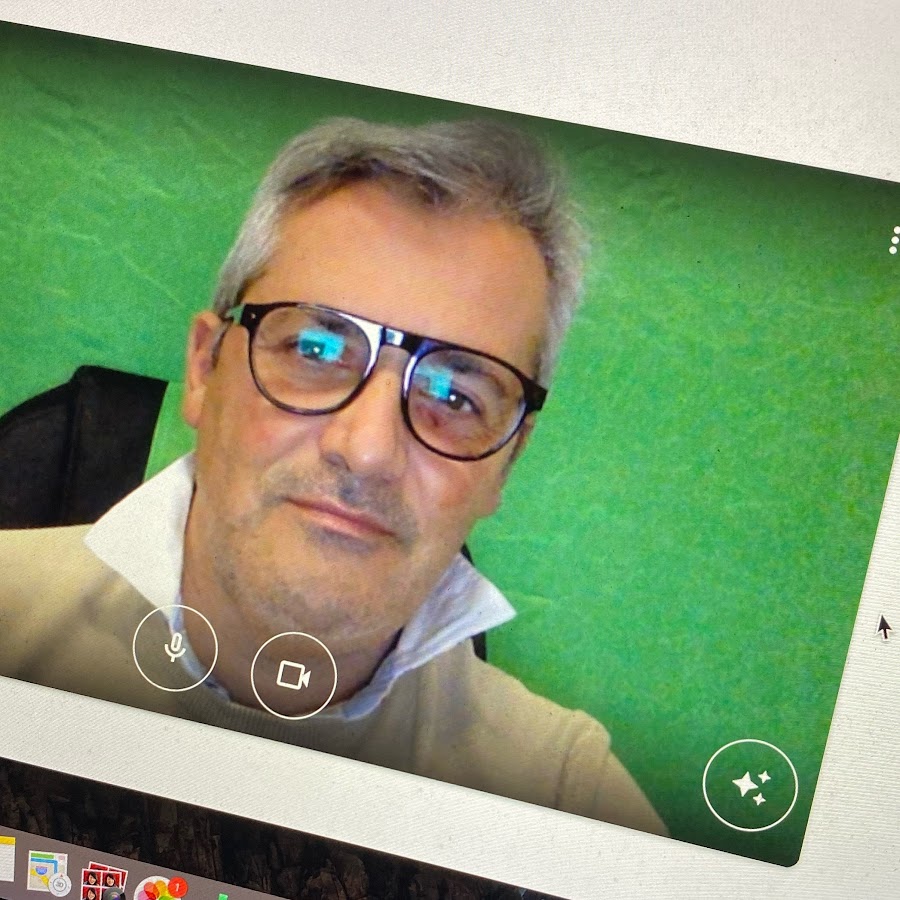The height and width of the screenshot is (900, 900).
Task: Open the Photos app with the red badge
Action: pos(161,889)
